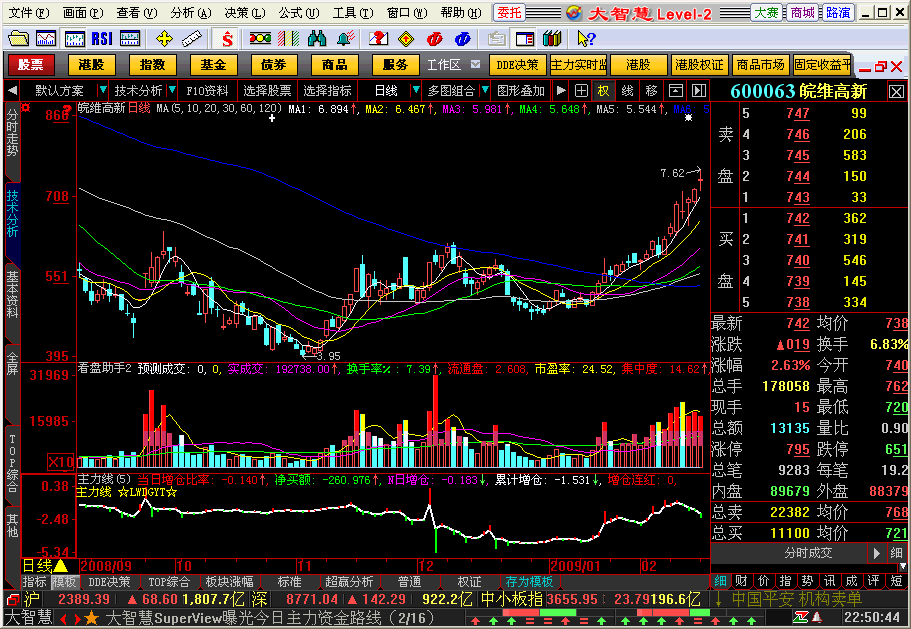Click the play arrow after 图形叠加
911x629 pixels.
561,91
